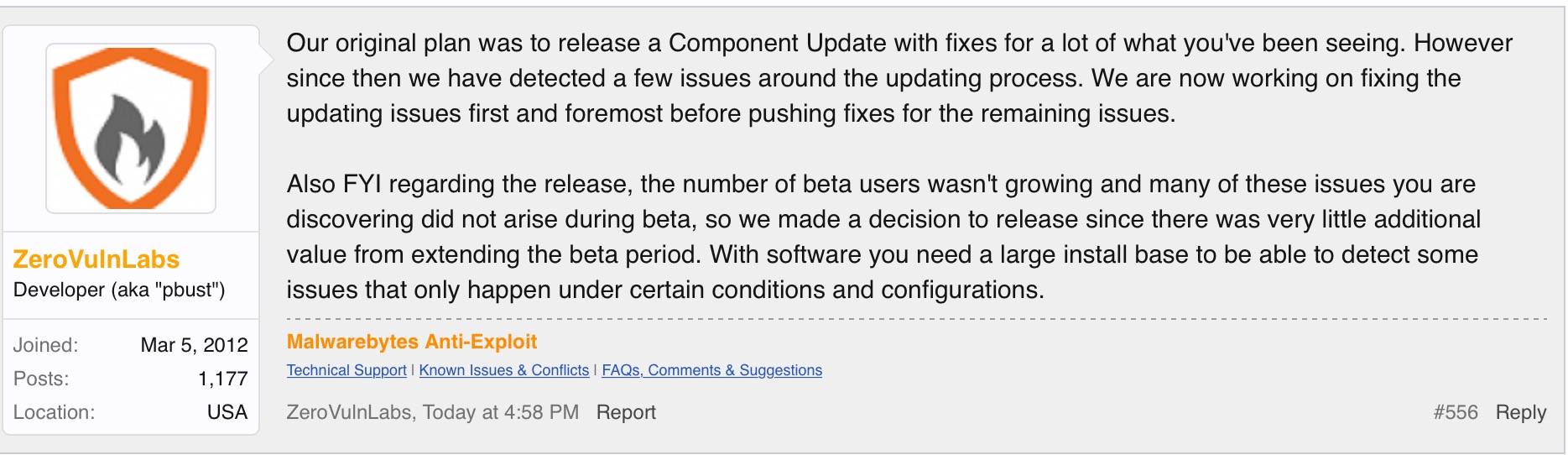Viewport: 1568px width, 455px height.
Task: Open the Technical Support link
Action: [x=346, y=370]
